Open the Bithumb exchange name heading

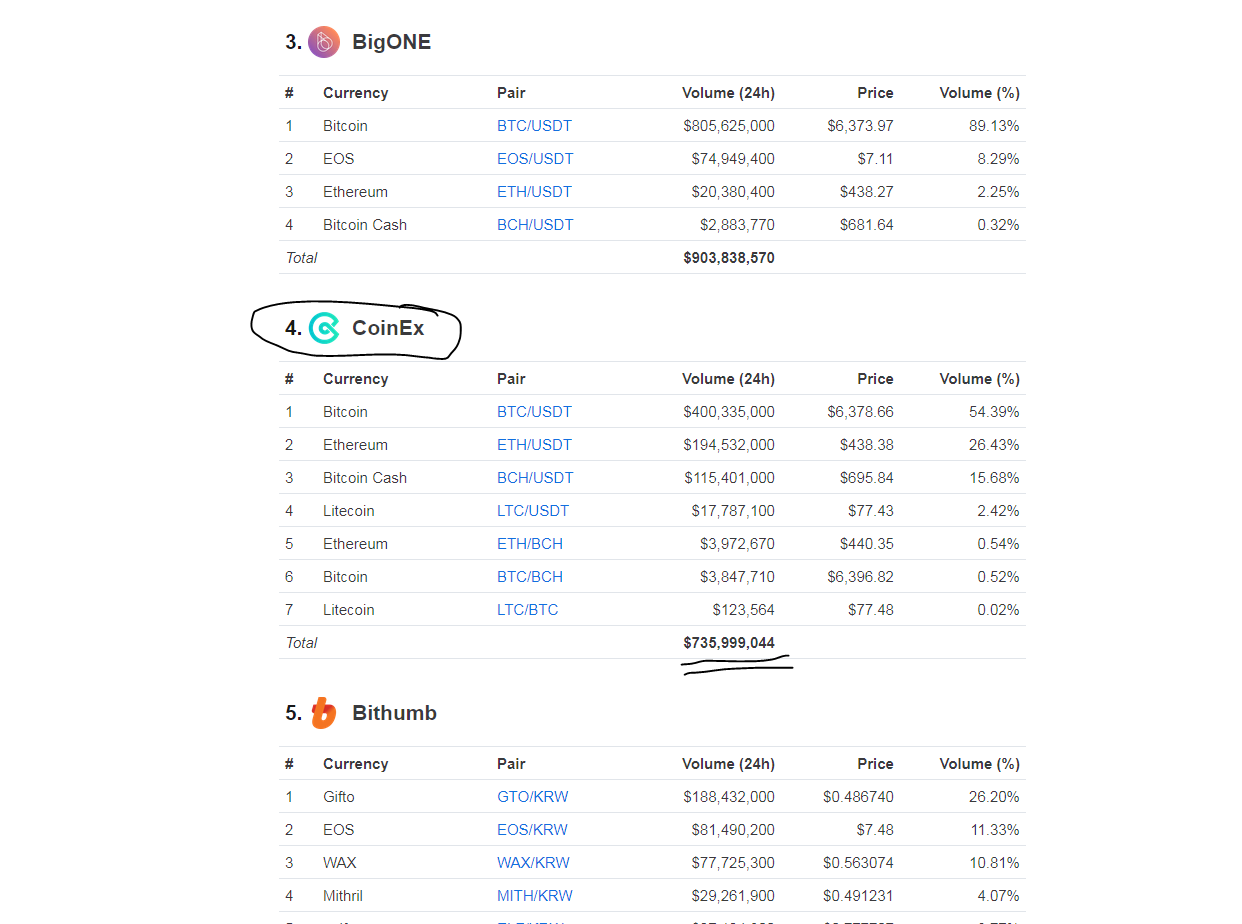click(x=394, y=713)
